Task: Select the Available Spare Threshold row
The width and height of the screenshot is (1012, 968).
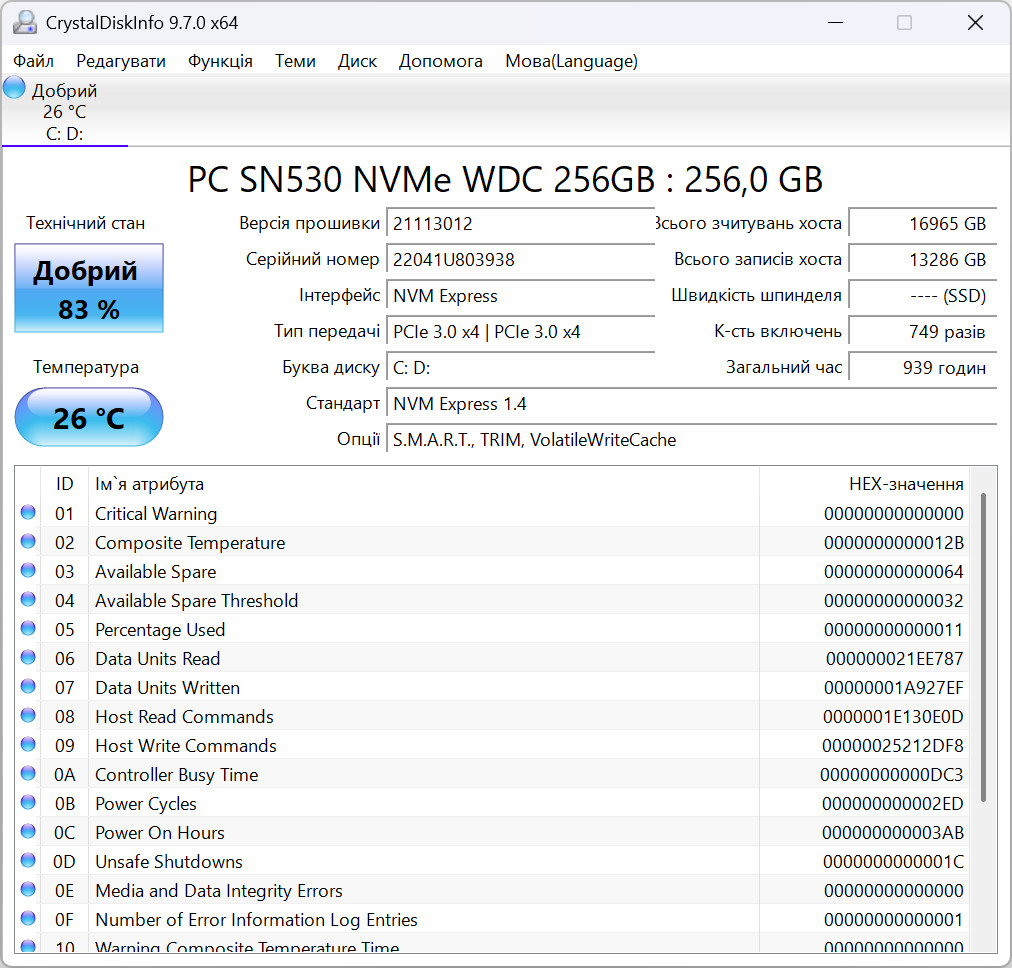Action: click(496, 600)
